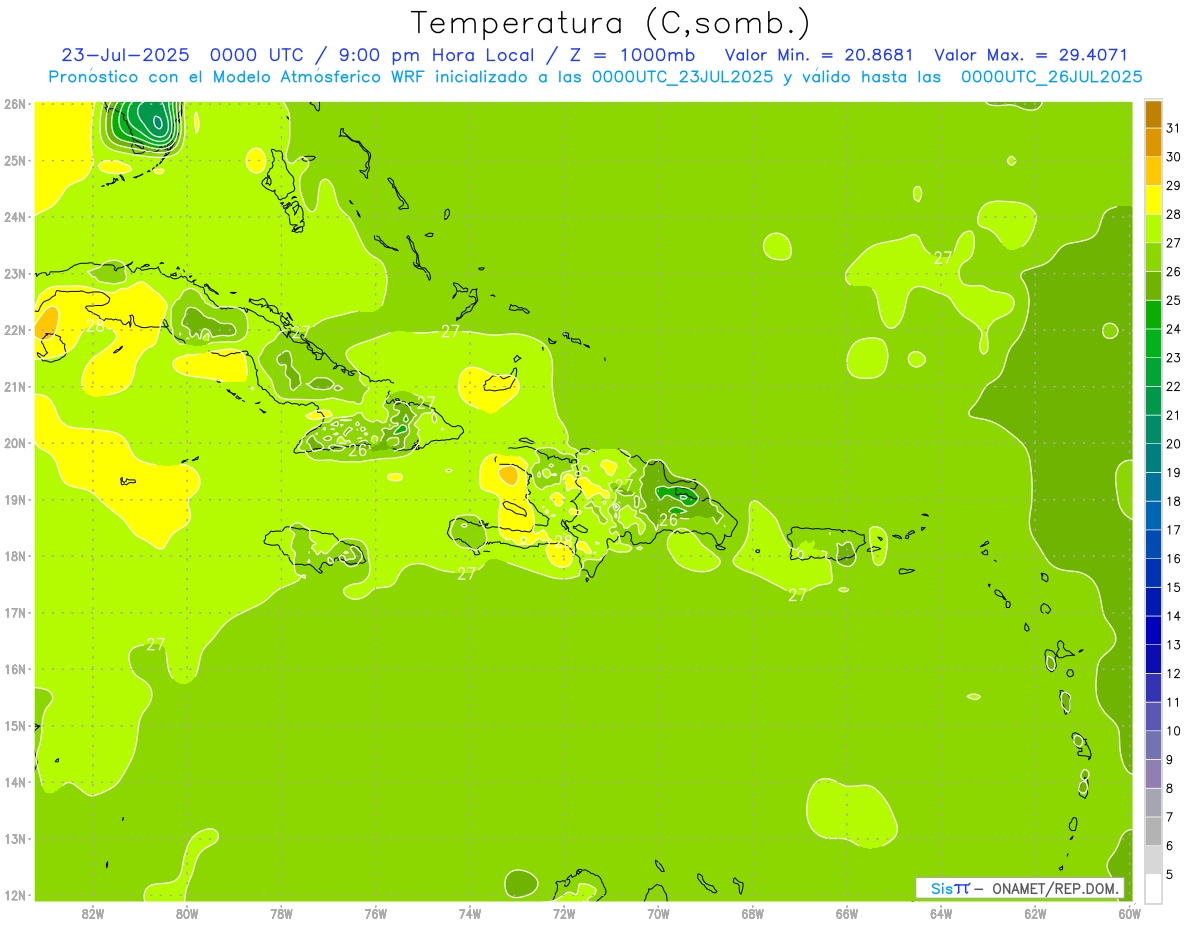
Task: Click the "72W" longitude axis label
Action: pyautogui.click(x=564, y=913)
